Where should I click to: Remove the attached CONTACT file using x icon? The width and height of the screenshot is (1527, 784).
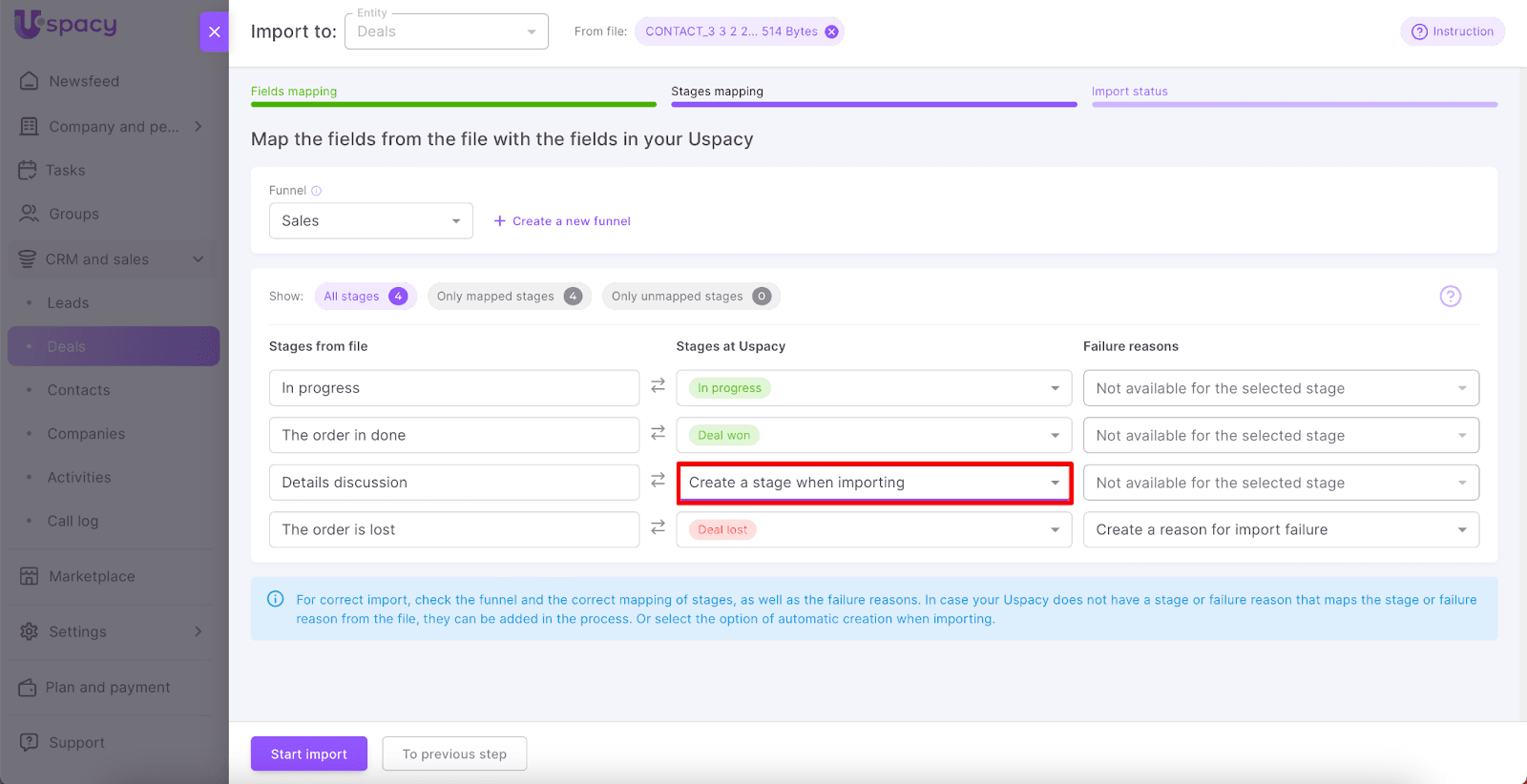[x=831, y=31]
